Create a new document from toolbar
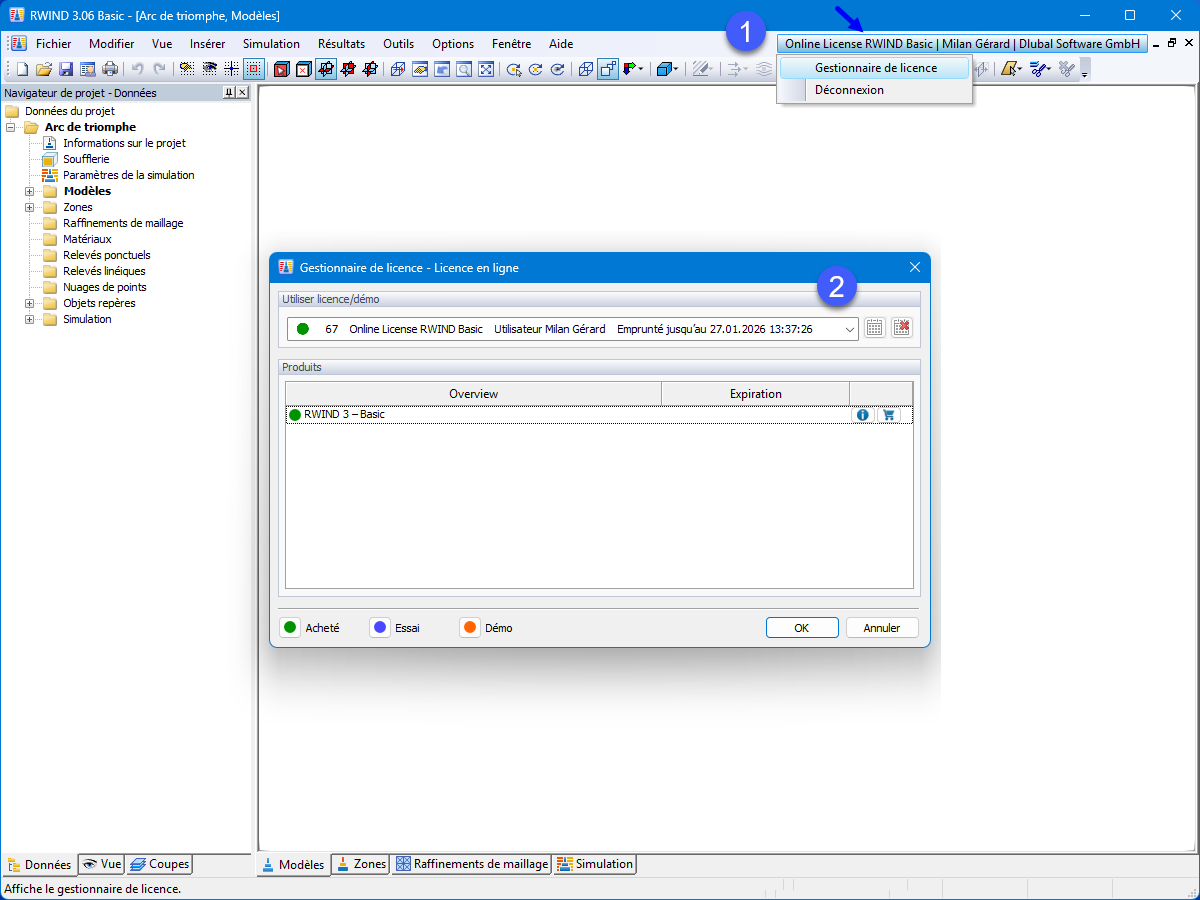Screen dimensions: 1200x900 (22, 69)
